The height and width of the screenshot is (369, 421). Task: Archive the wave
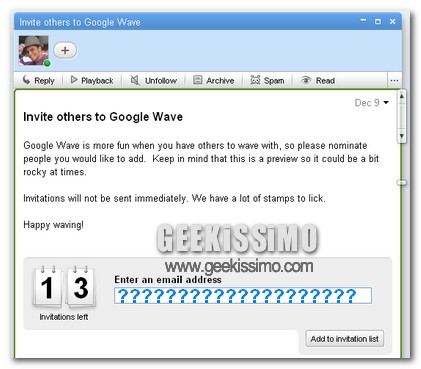tap(214, 80)
